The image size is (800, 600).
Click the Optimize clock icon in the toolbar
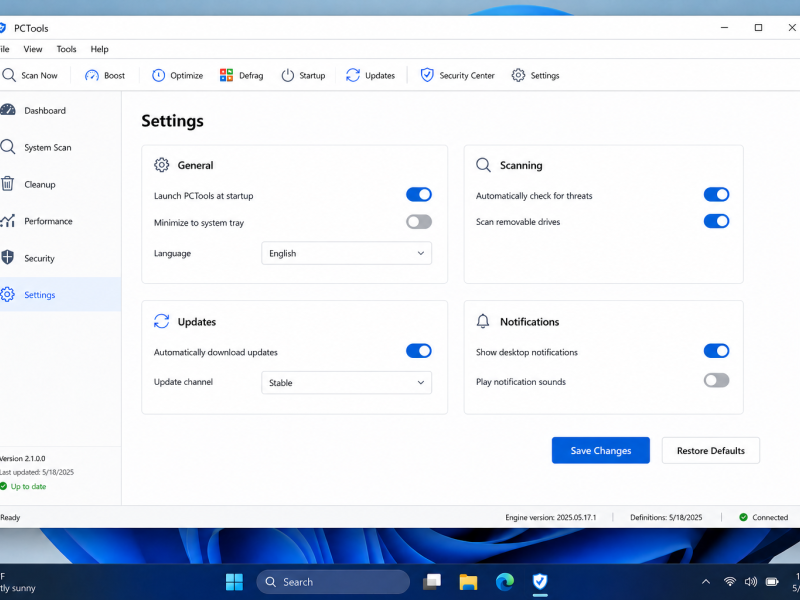point(159,76)
